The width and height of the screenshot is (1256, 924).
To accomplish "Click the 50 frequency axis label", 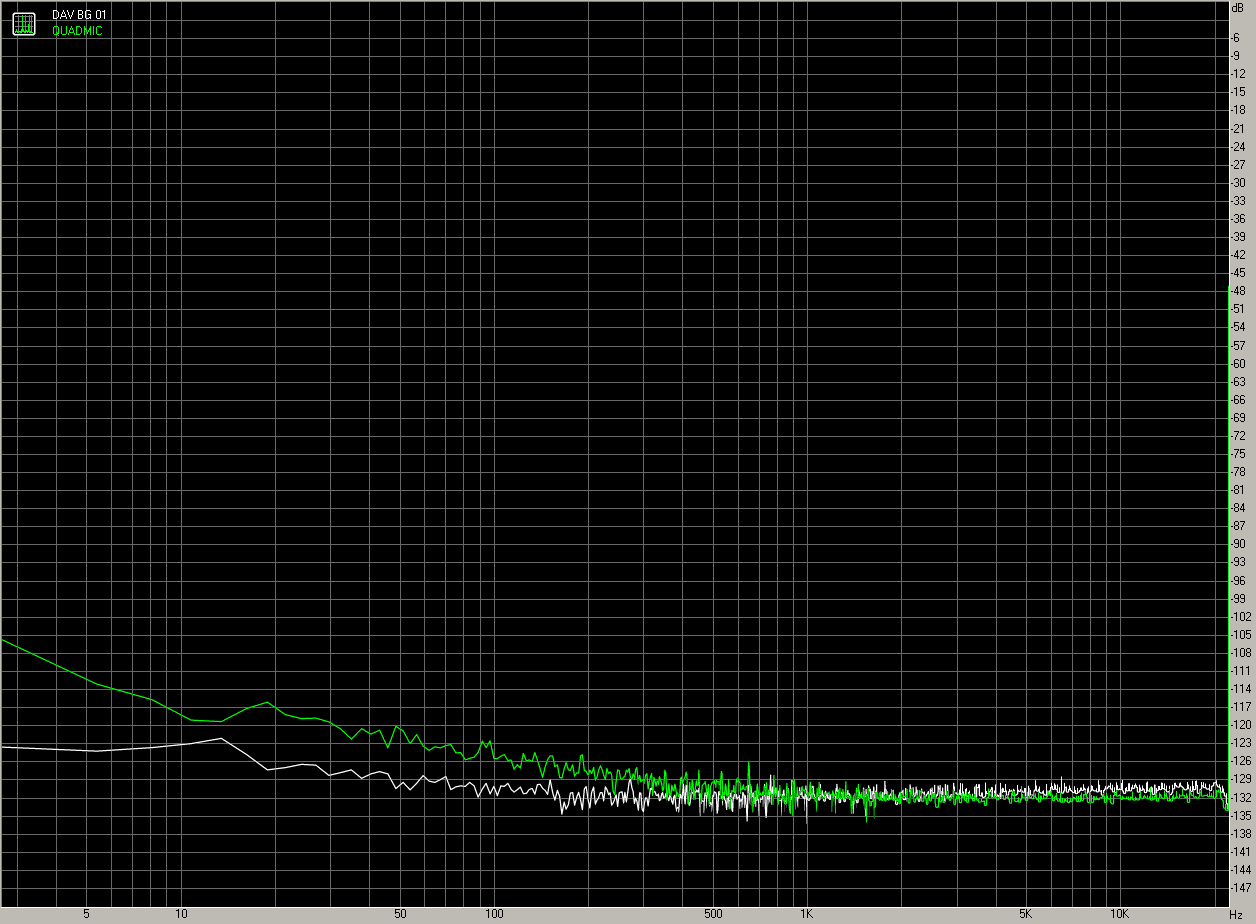I will tap(400, 915).
